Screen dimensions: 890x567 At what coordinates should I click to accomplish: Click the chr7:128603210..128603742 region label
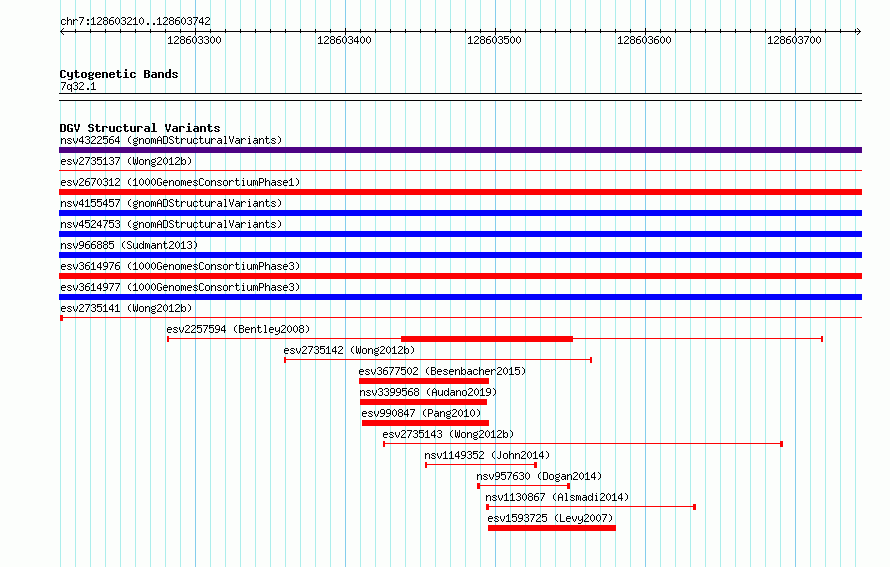pyautogui.click(x=135, y=21)
